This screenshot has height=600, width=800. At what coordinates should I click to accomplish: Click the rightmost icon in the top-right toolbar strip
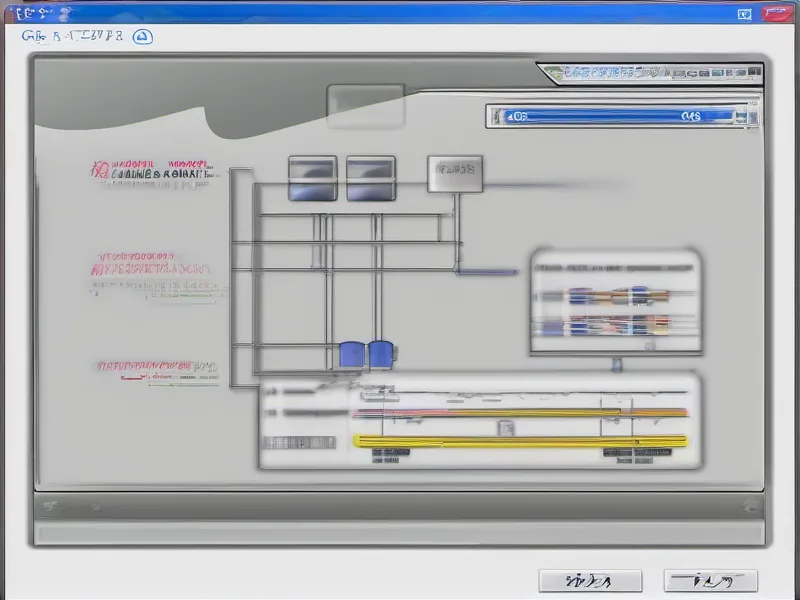tap(753, 70)
